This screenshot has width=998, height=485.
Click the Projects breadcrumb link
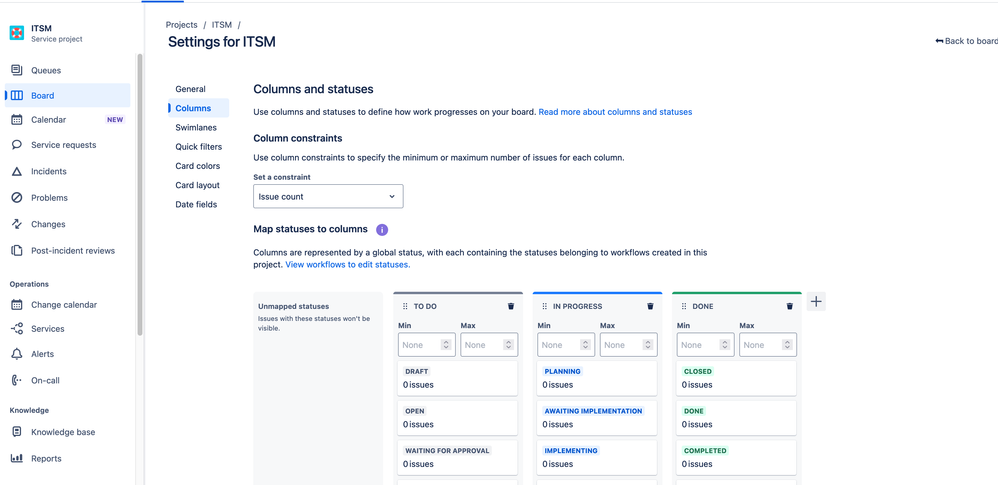tap(181, 25)
